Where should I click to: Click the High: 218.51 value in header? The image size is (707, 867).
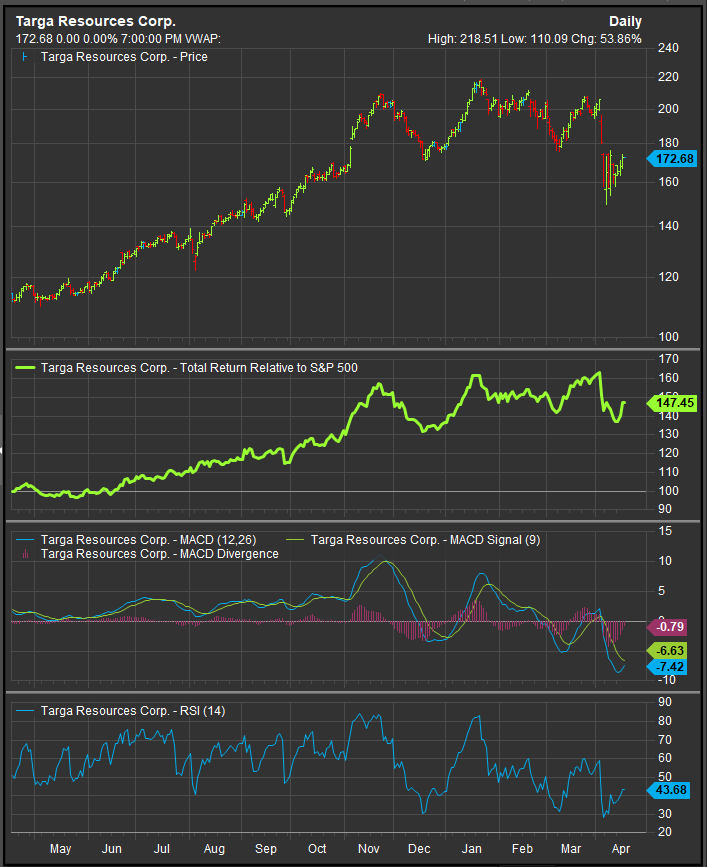tap(463, 39)
